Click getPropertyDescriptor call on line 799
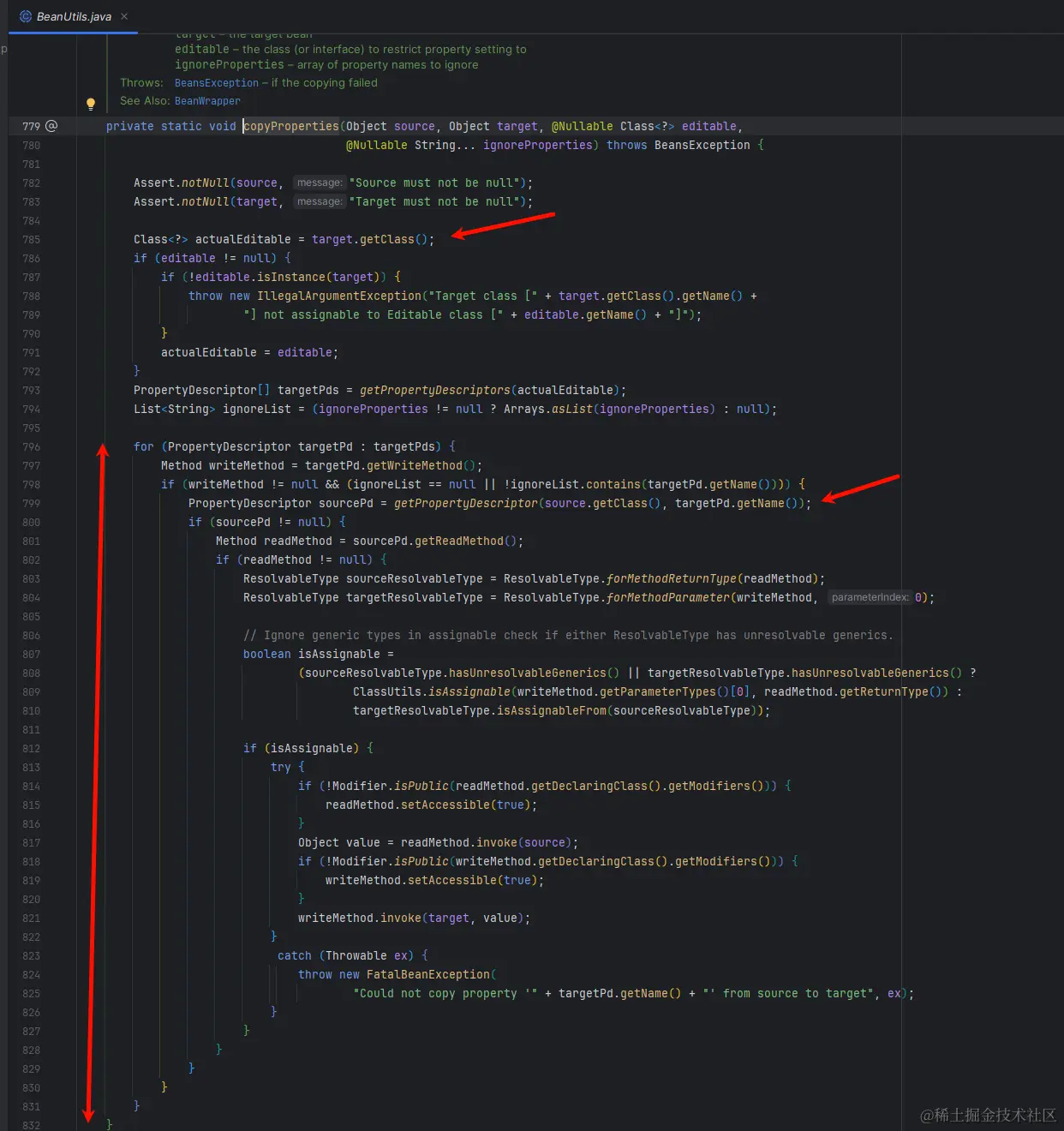 pos(466,503)
